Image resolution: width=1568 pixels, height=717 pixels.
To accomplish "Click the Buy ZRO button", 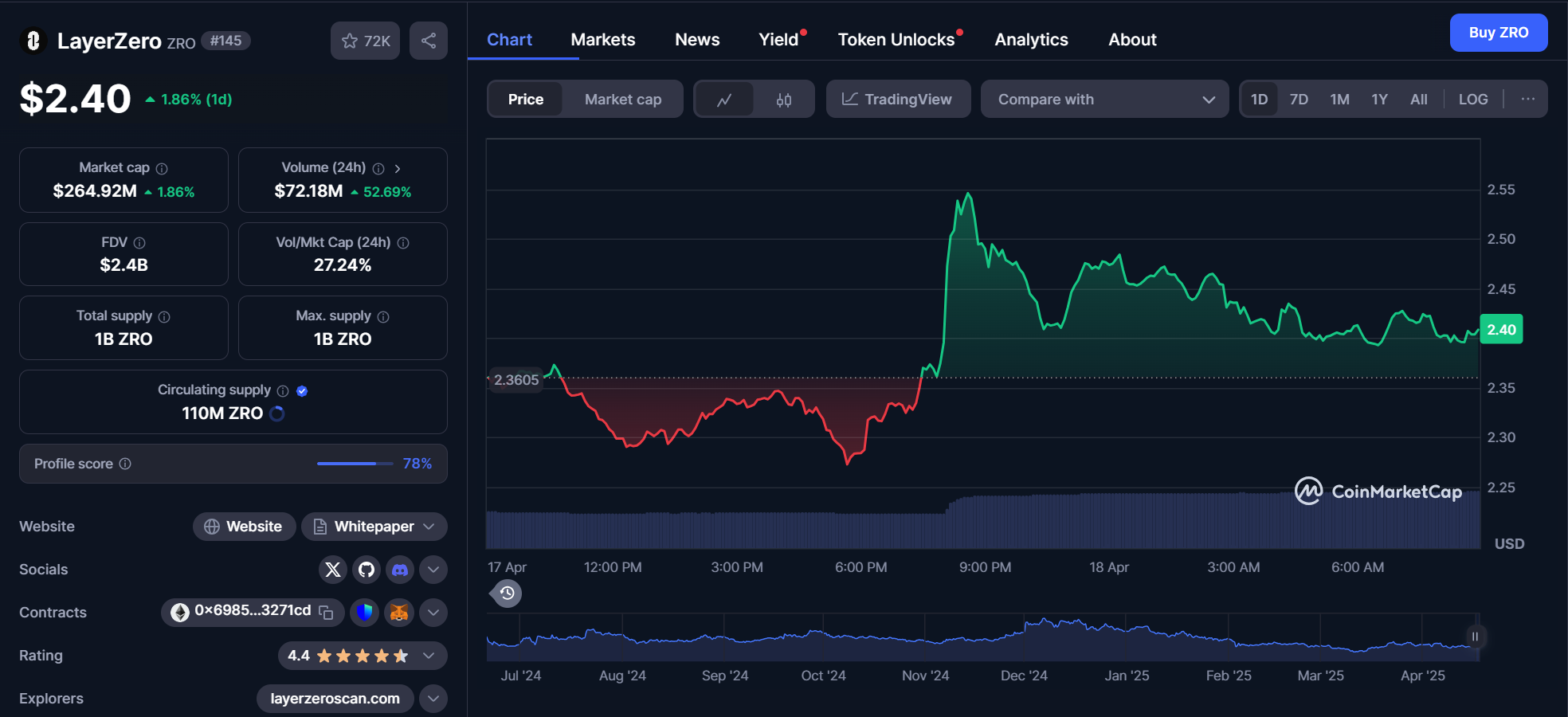I will 1498,33.
